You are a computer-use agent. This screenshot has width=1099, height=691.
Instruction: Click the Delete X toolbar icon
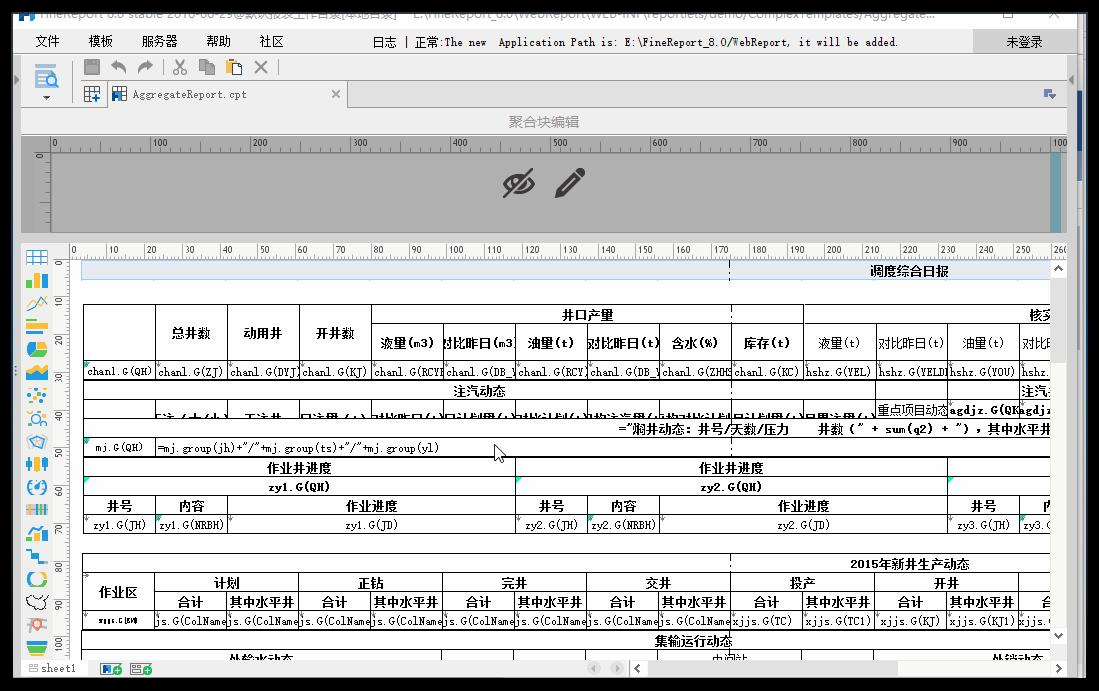pyautogui.click(x=261, y=67)
